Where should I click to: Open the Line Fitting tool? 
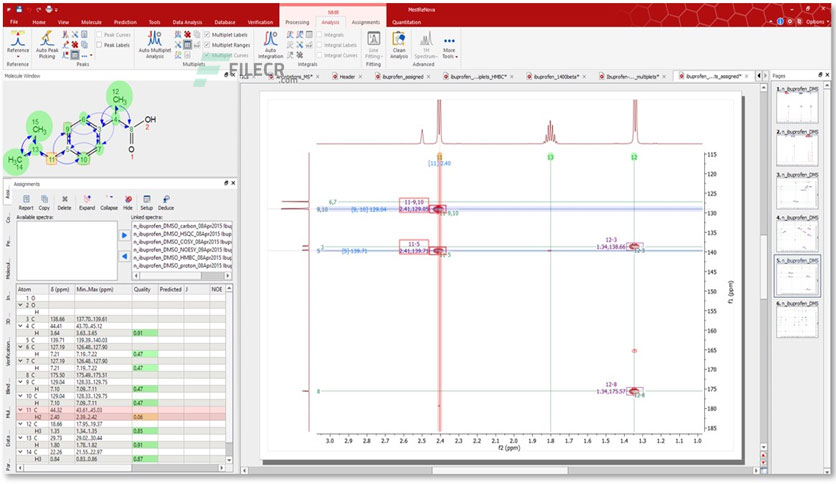point(373,44)
